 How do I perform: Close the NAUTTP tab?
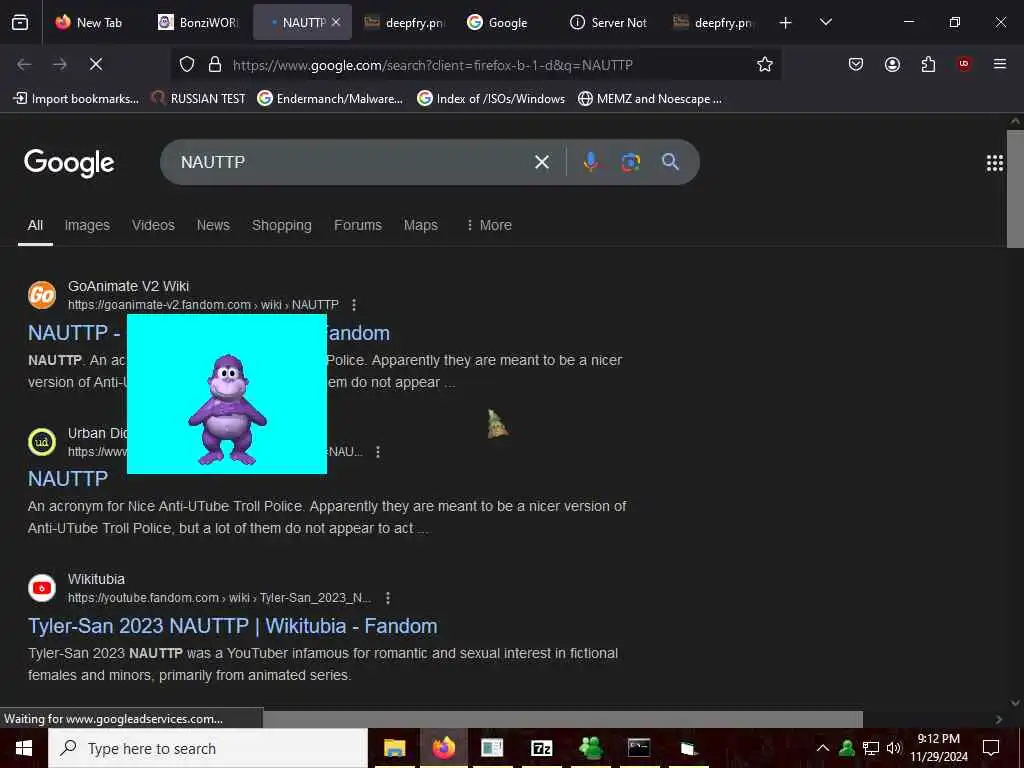pyautogui.click(x=336, y=22)
